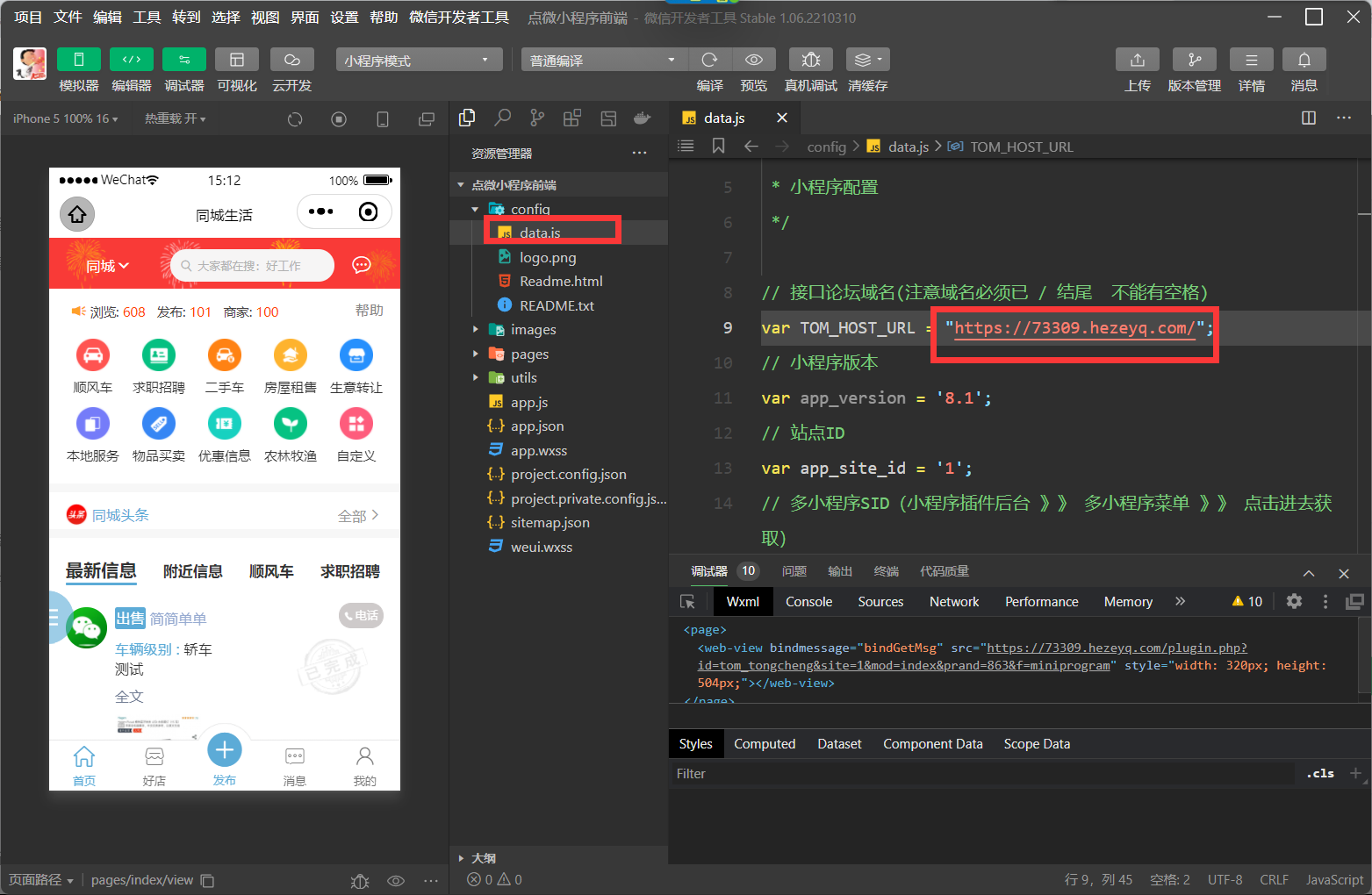Screen dimensions: 1372x895
Task: Switch to the Sources tab
Action: (x=880, y=601)
